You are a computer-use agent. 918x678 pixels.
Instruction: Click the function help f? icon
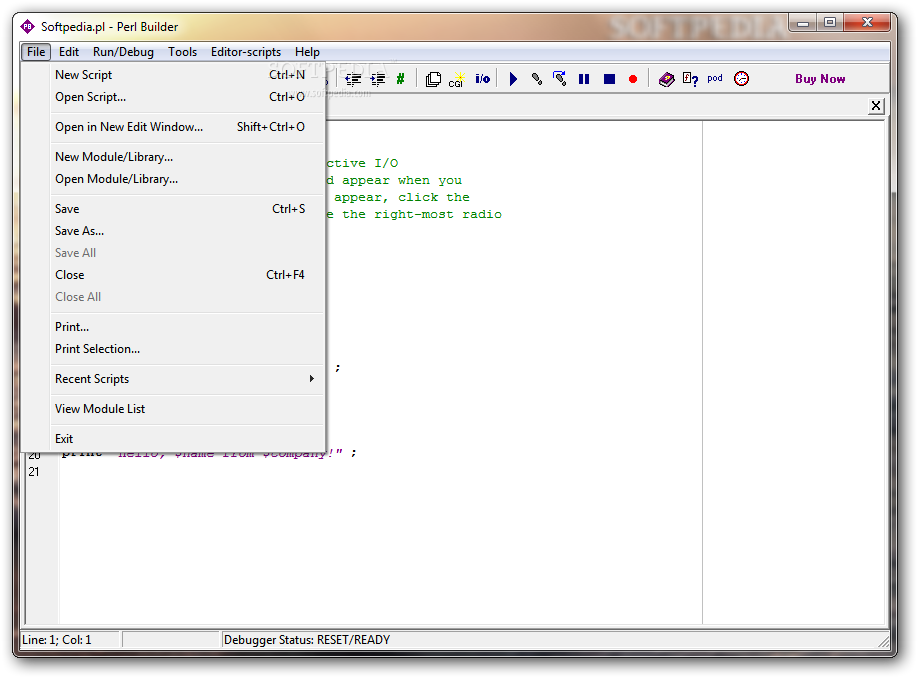[x=690, y=79]
